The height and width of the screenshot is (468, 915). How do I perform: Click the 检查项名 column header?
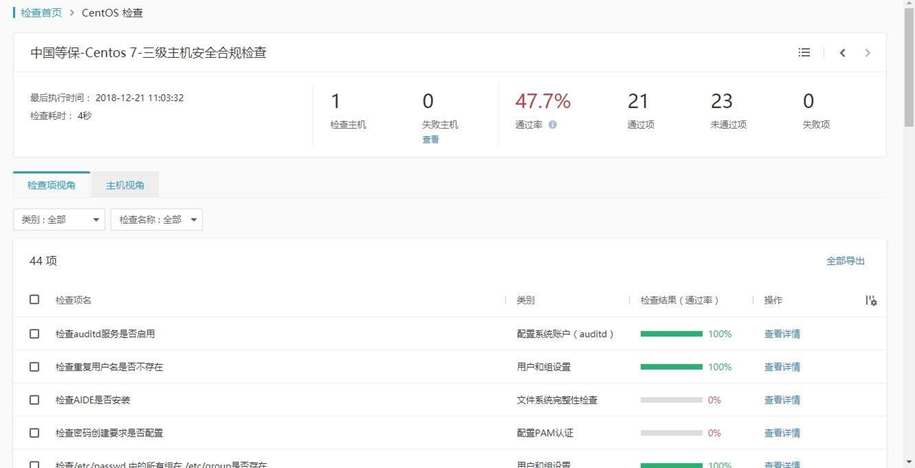coord(73,300)
